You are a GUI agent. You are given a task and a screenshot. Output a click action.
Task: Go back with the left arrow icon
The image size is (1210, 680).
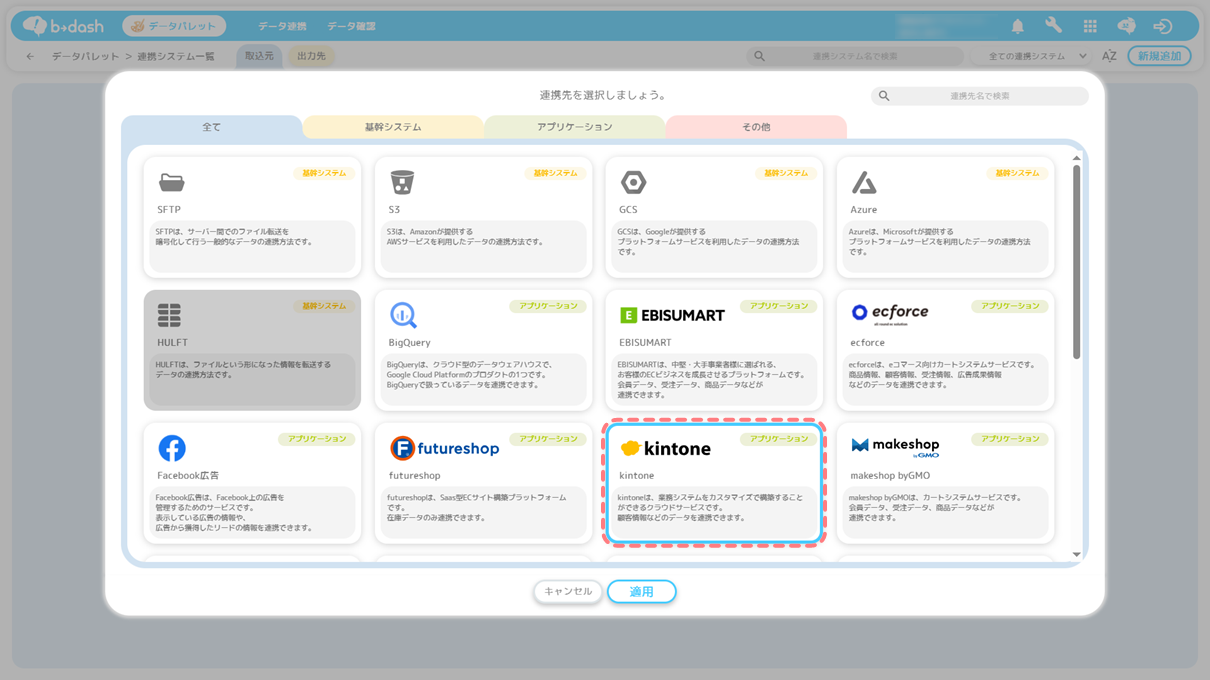point(30,56)
